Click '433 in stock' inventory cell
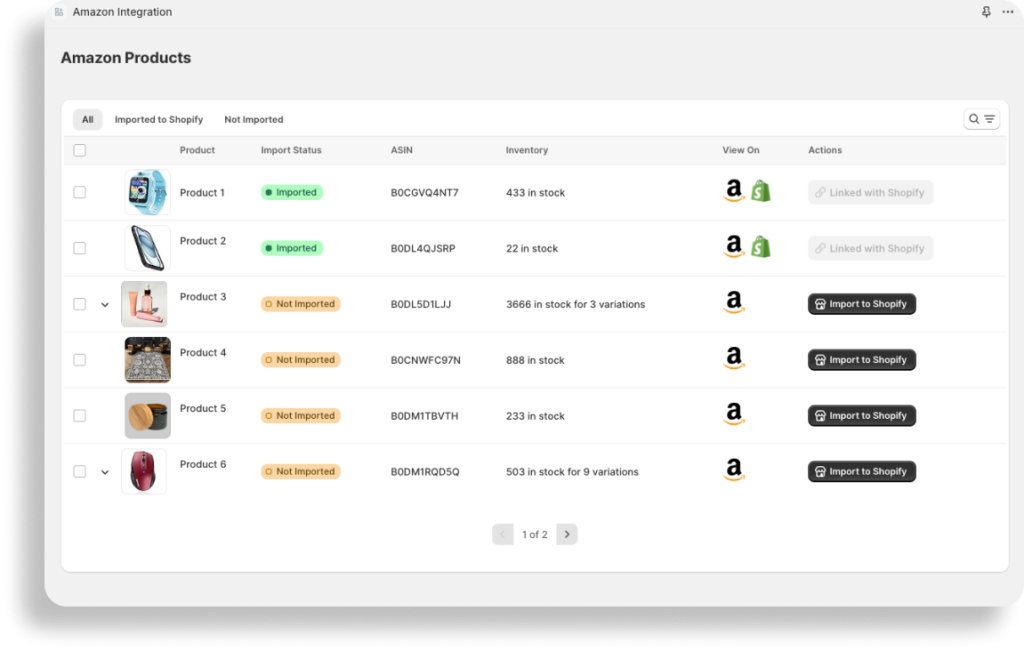The height and width of the screenshot is (651, 1024). (536, 193)
